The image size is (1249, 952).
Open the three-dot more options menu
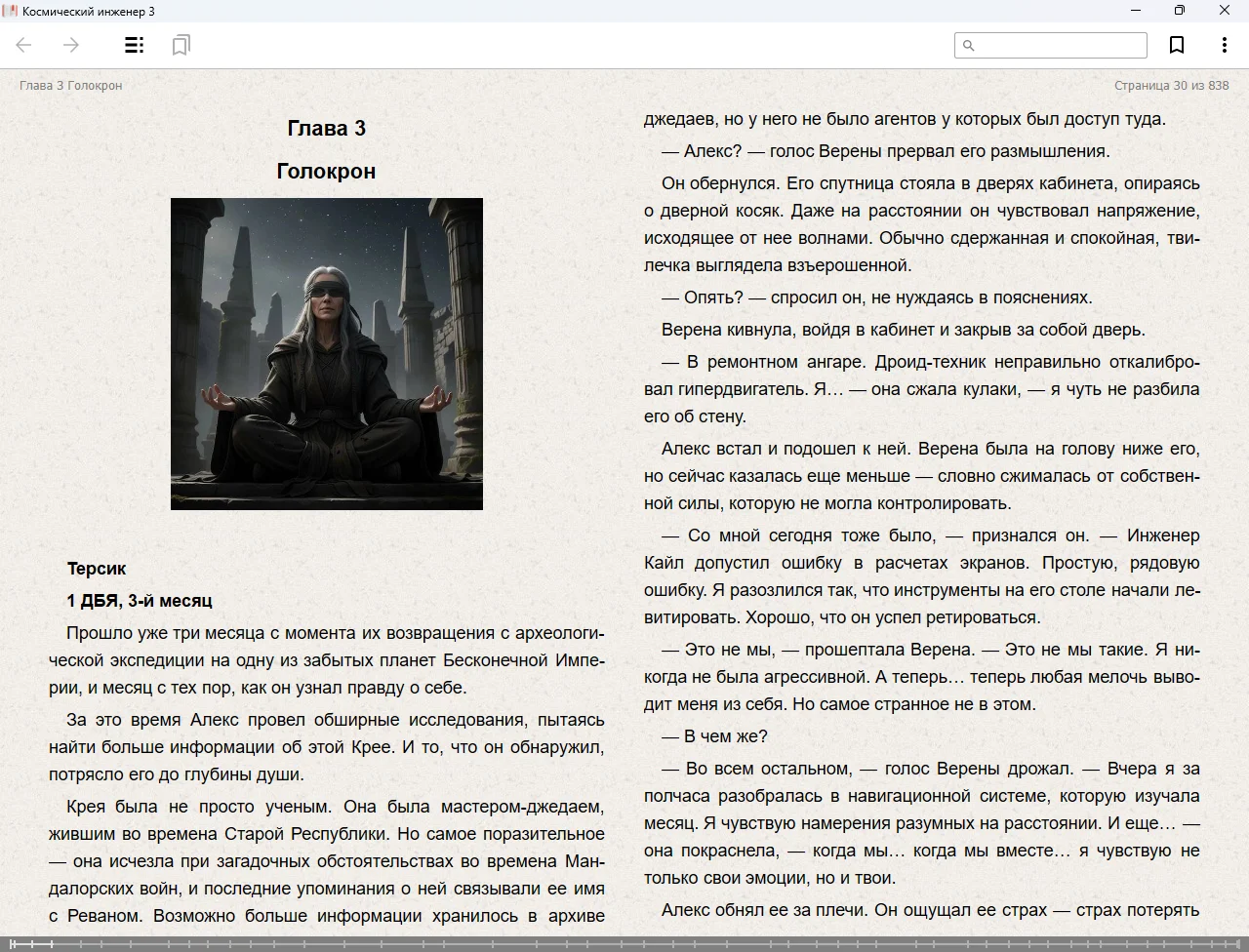pyautogui.click(x=1224, y=45)
